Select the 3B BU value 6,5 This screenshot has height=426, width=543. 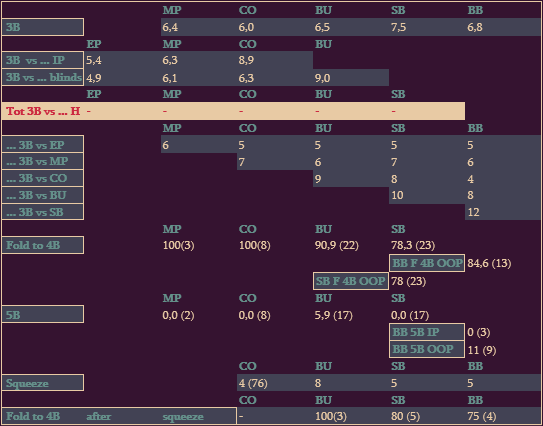click(x=322, y=27)
